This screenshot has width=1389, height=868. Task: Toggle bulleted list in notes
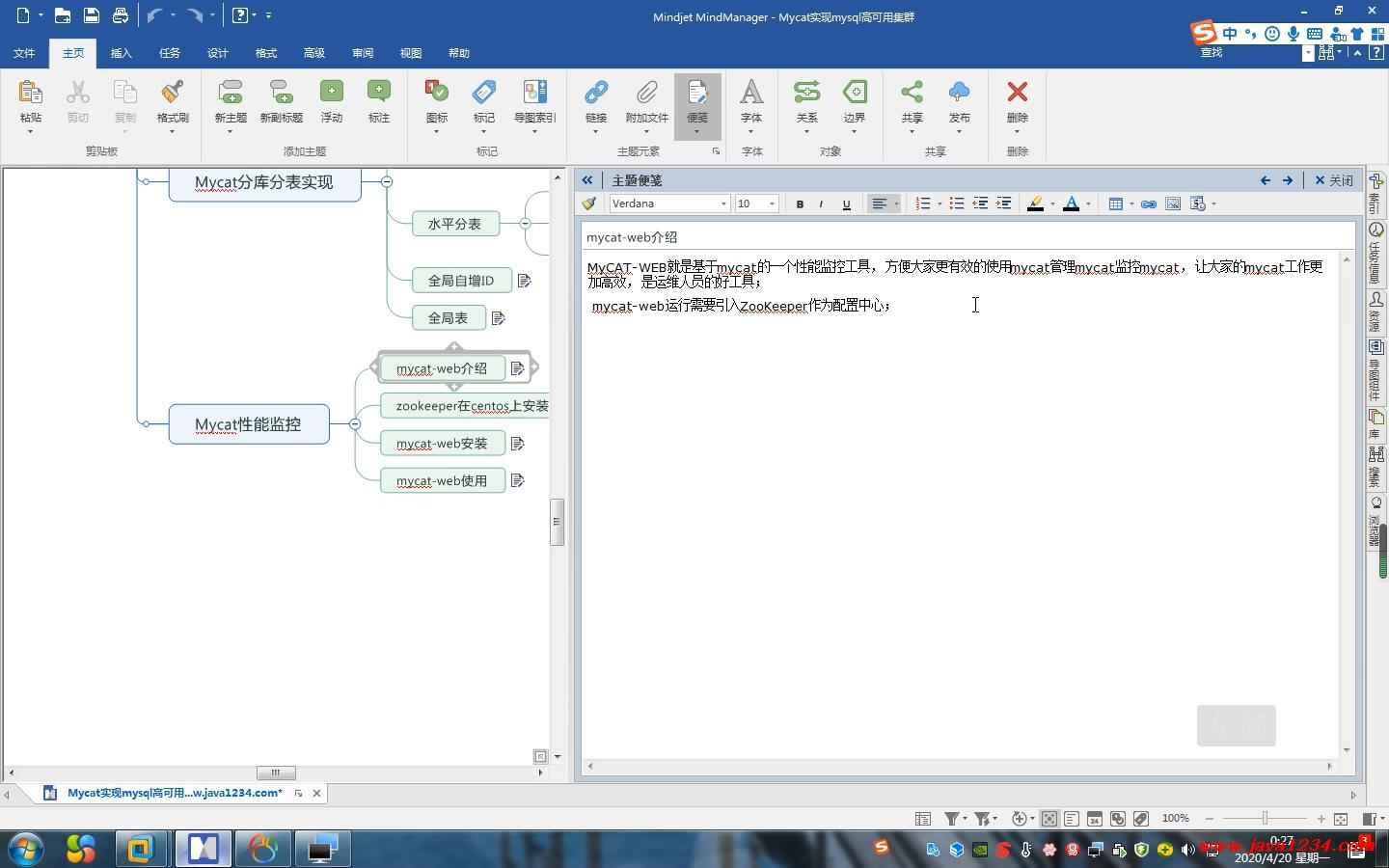(957, 203)
